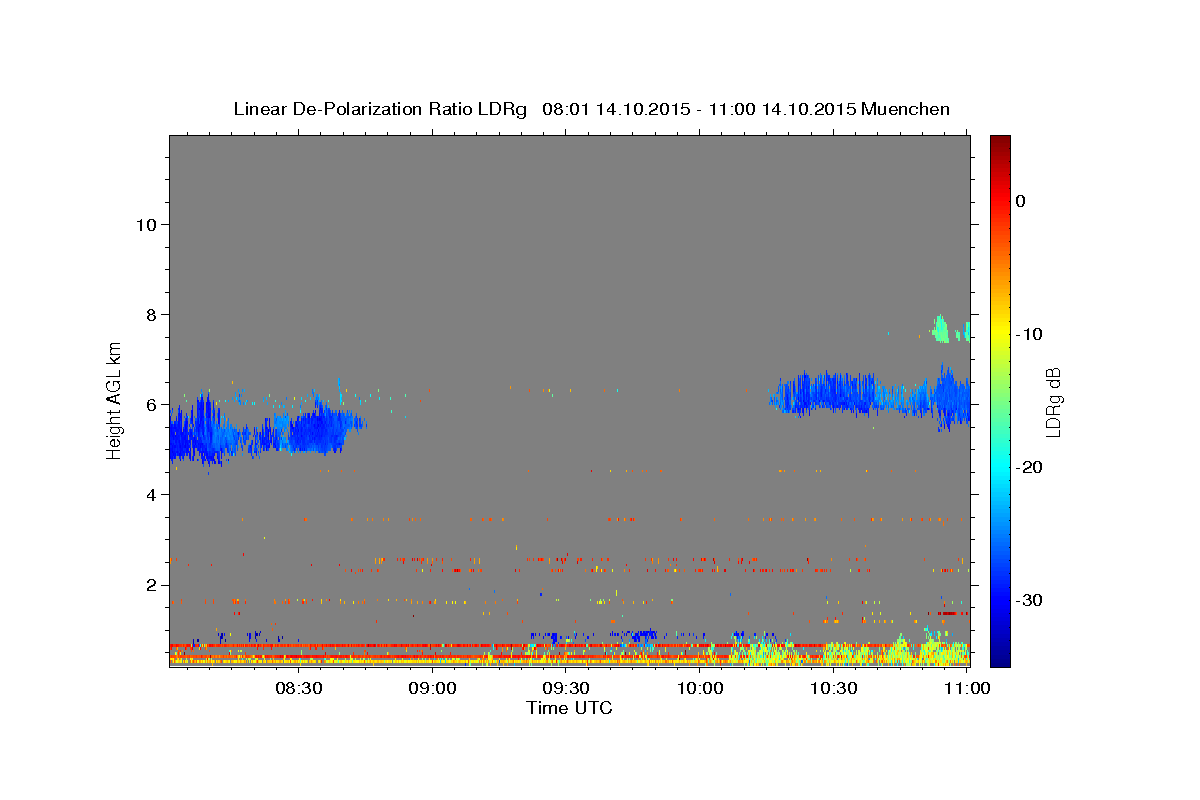The width and height of the screenshot is (1200, 800).
Task: Click the height axis label '6'
Action: click(x=150, y=405)
